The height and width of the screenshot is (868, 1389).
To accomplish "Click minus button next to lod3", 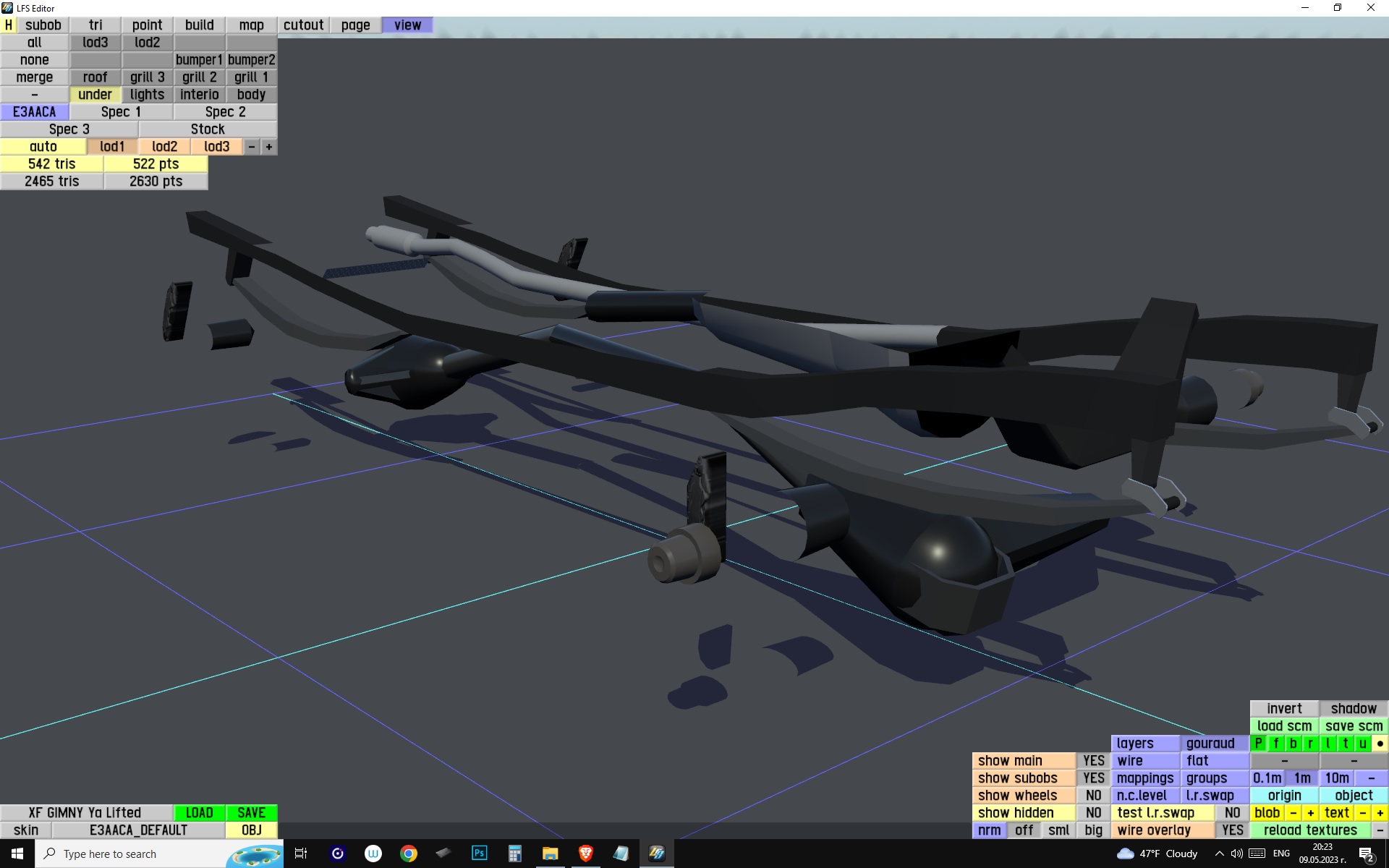I will click(252, 147).
